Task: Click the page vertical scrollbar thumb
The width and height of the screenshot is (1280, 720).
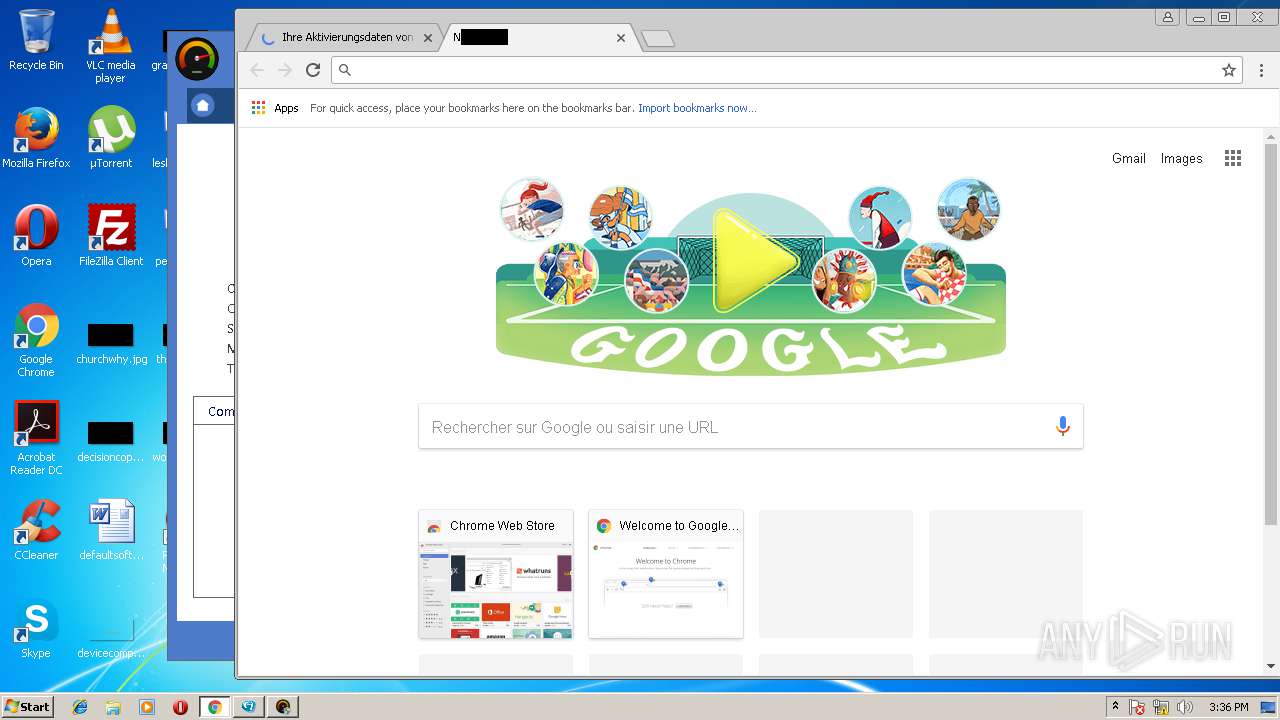Action: click(x=1271, y=334)
